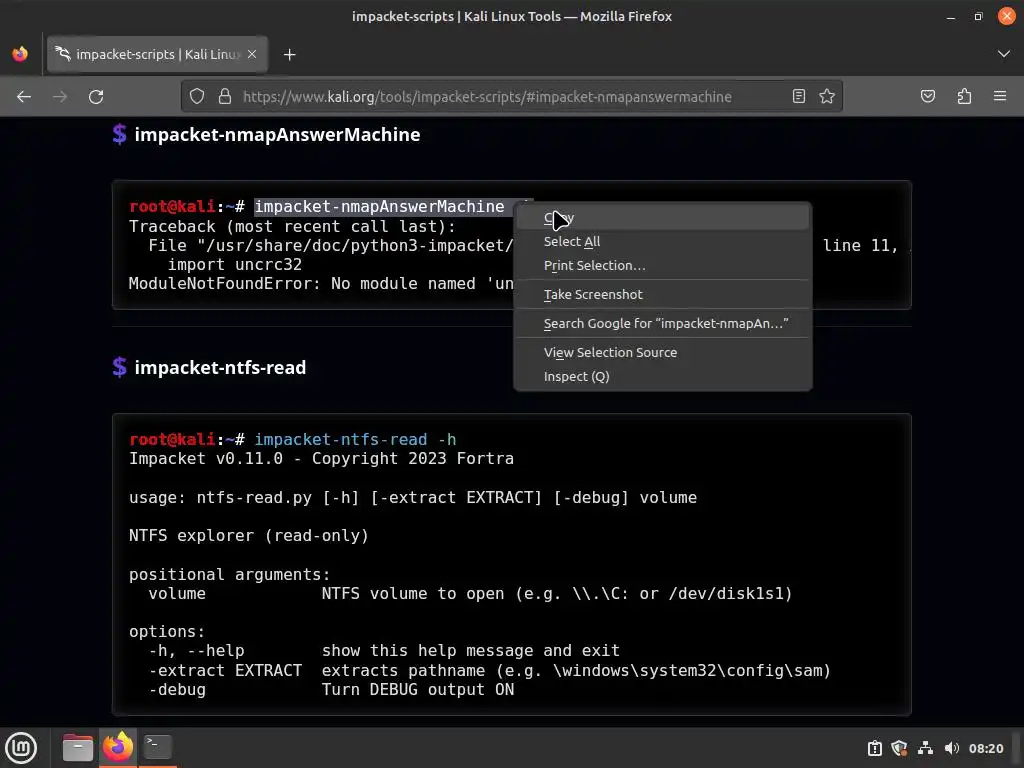Choose View Selection Source
Viewport: 1024px width, 768px height.
663,353
